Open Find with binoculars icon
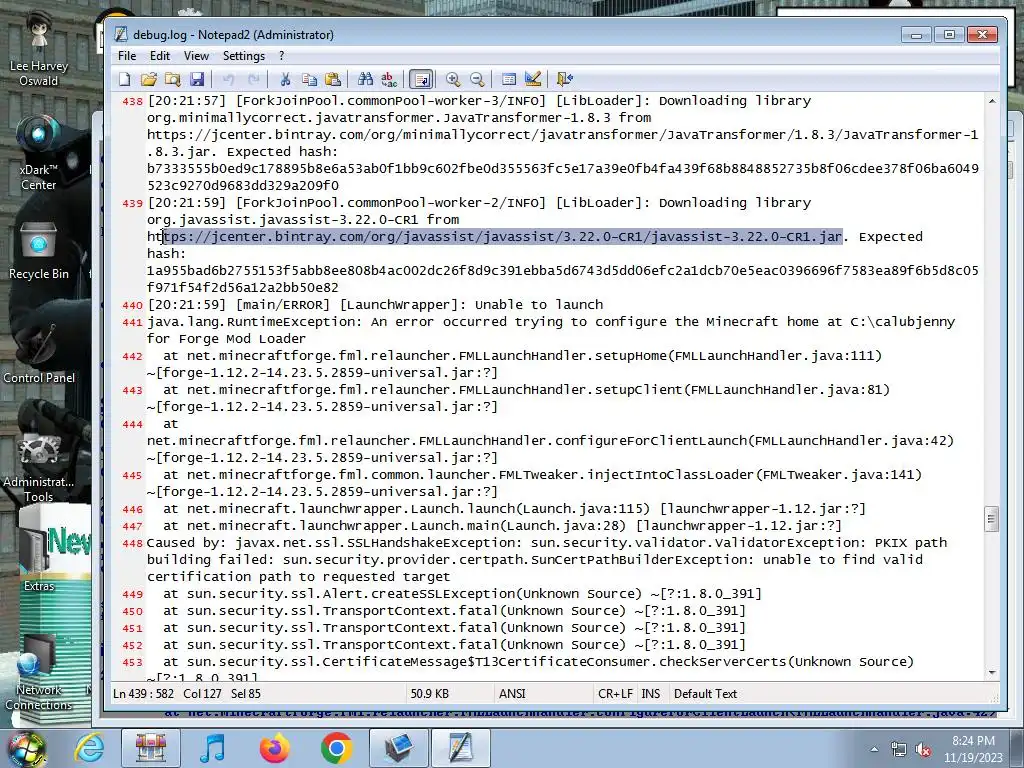The width and height of the screenshot is (1024, 768). tap(365, 79)
